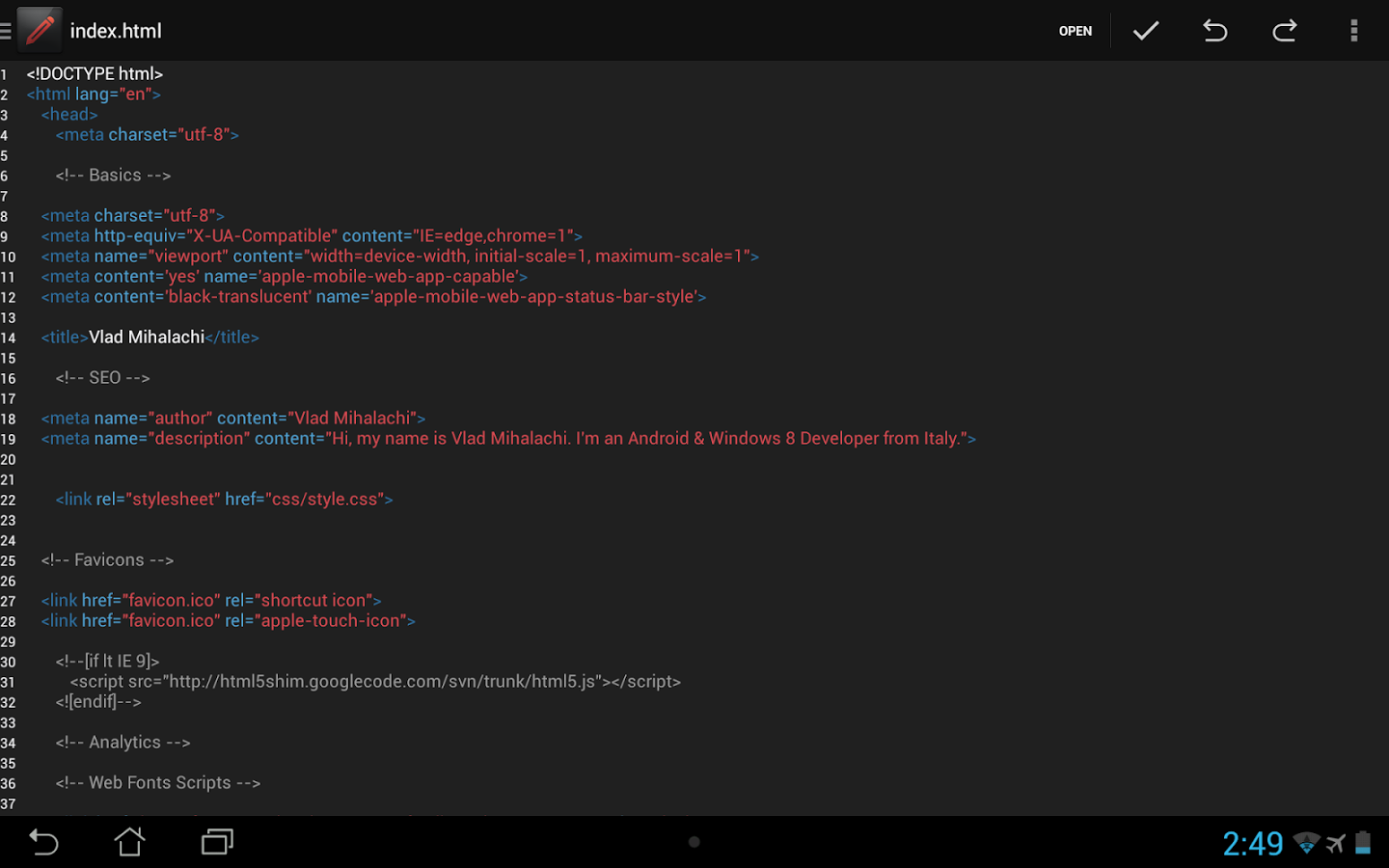Click the Web Fonts Scripts comment line
The width and height of the screenshot is (1389, 868).
158,782
